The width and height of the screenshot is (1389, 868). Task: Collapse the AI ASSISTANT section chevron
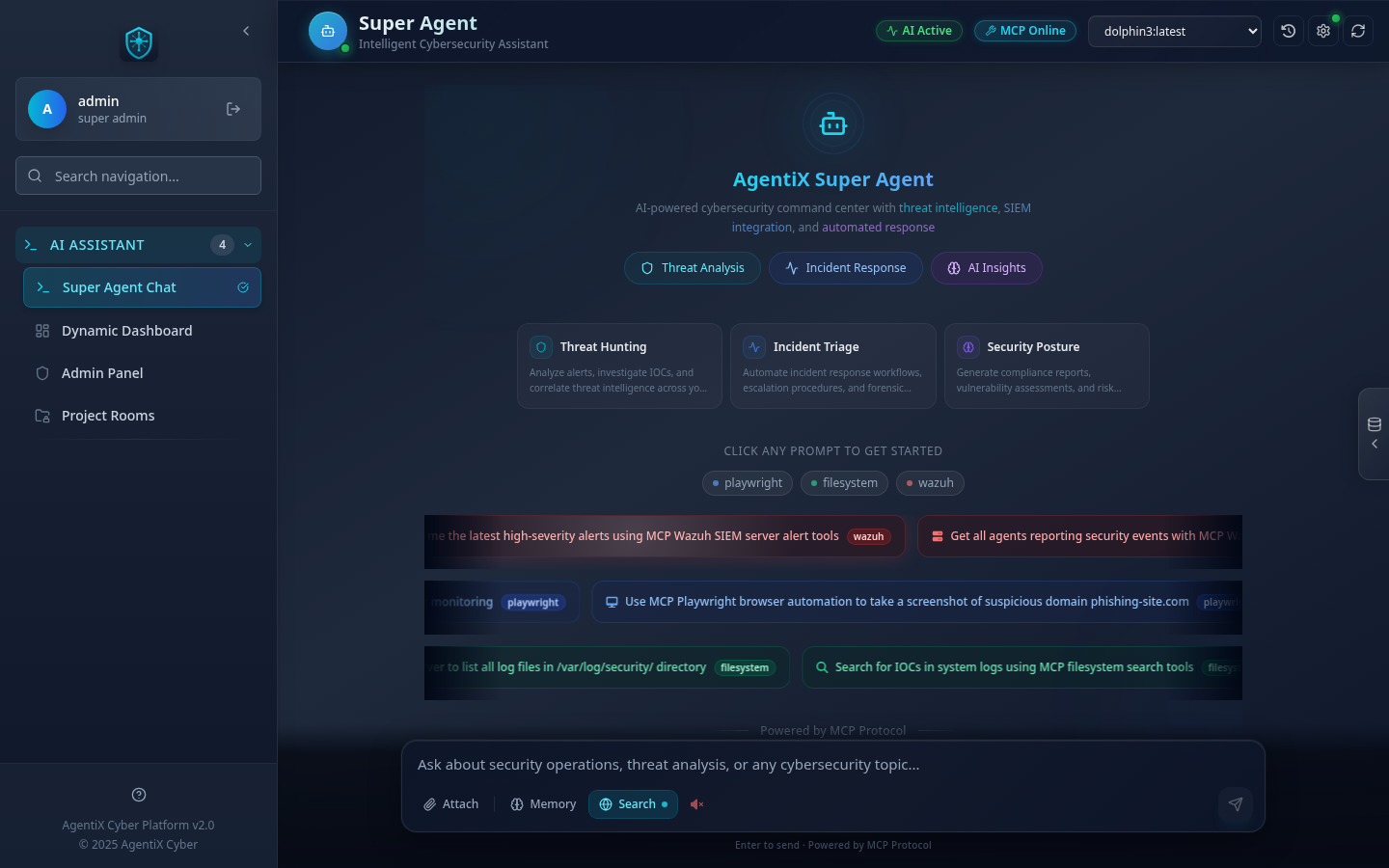(x=247, y=245)
